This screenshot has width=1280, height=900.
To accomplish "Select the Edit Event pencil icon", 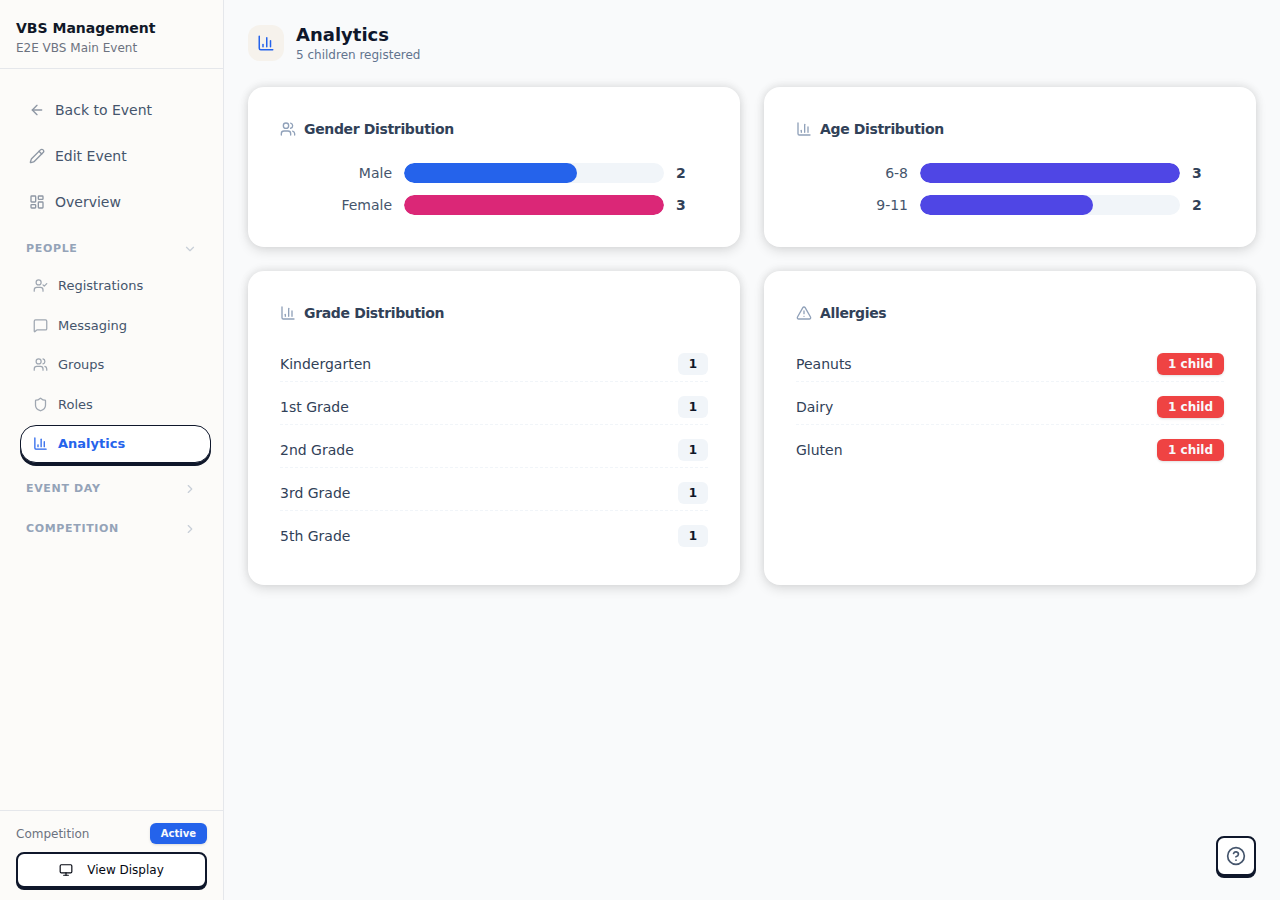I will (37, 155).
